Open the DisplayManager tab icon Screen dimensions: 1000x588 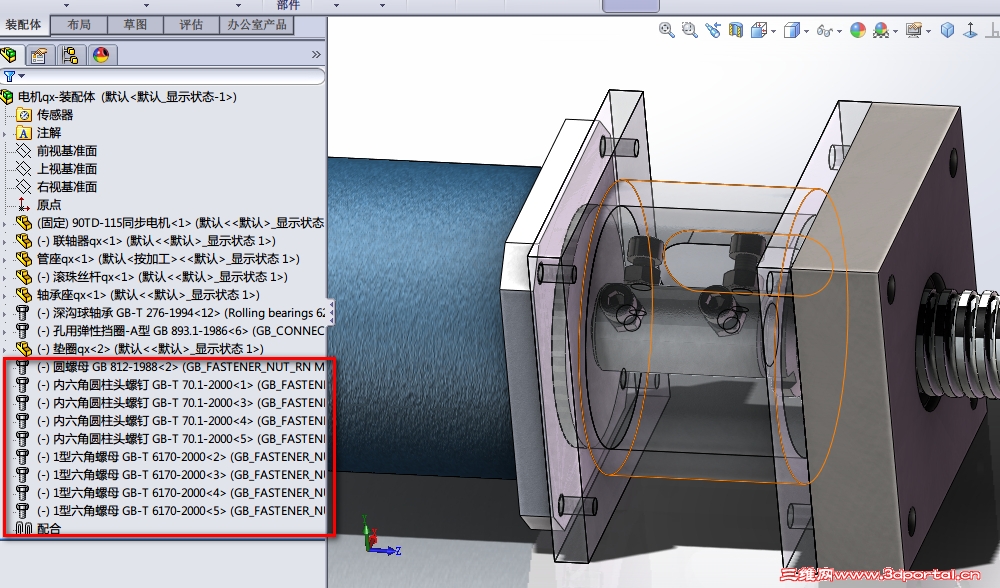coord(101,55)
